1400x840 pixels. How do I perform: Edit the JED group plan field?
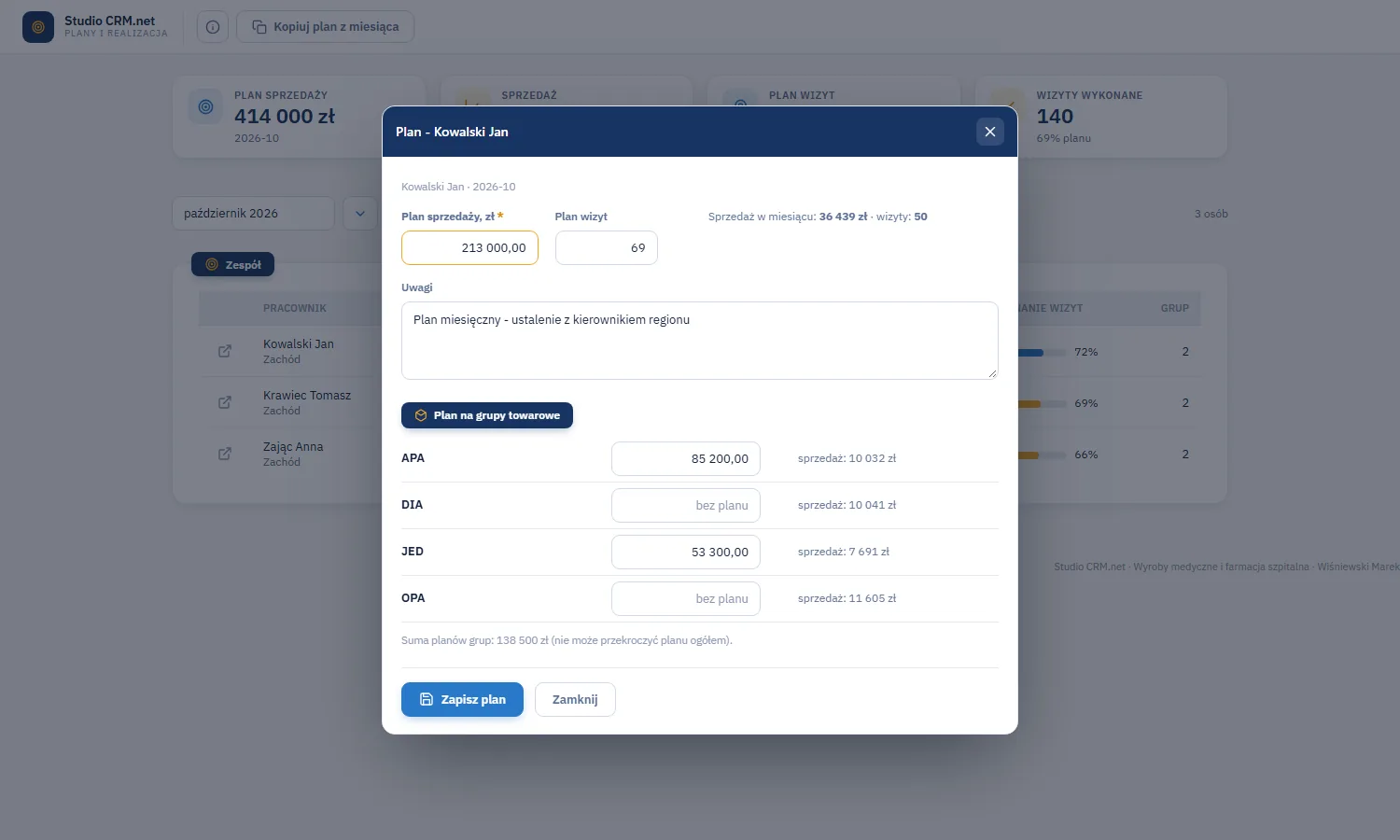coord(686,553)
